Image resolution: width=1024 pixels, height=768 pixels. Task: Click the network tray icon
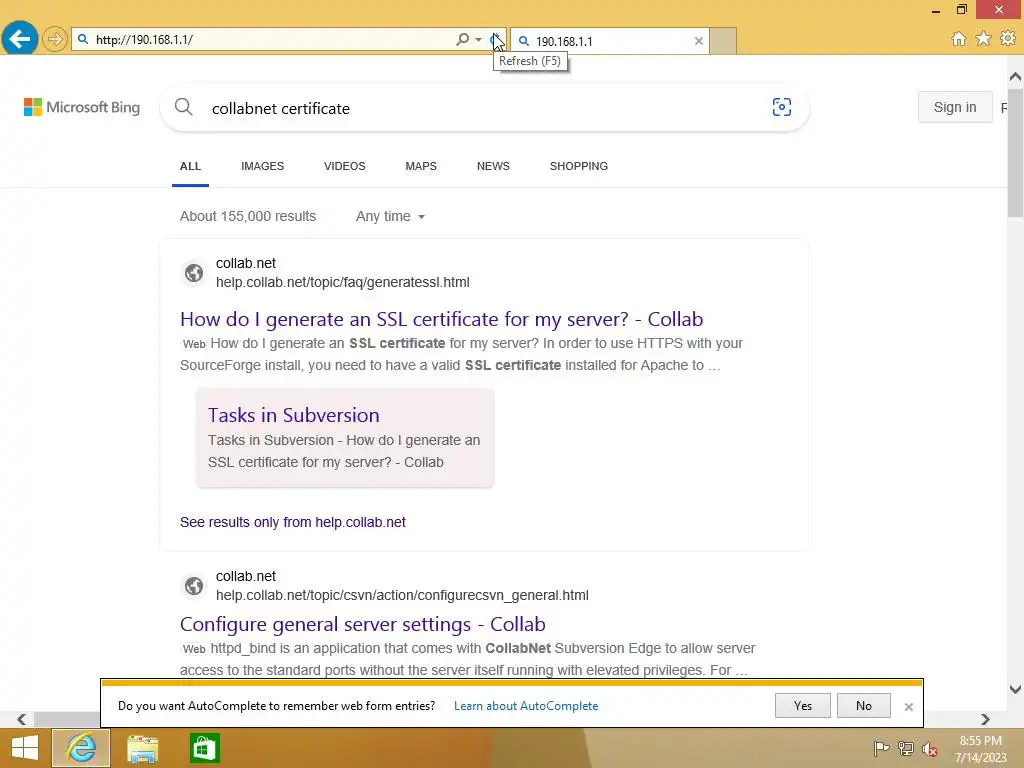coord(906,749)
